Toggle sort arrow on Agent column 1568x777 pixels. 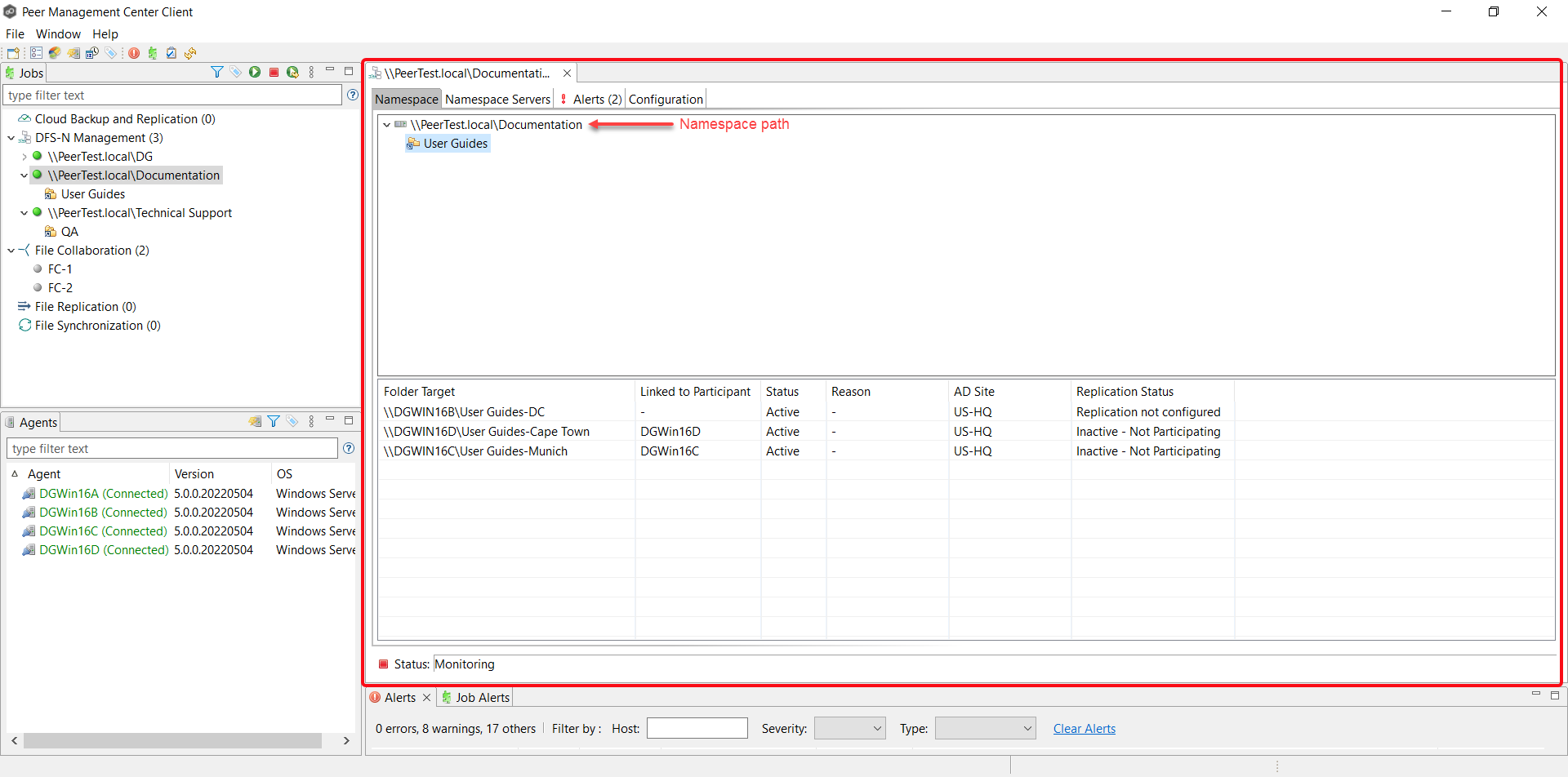(15, 473)
